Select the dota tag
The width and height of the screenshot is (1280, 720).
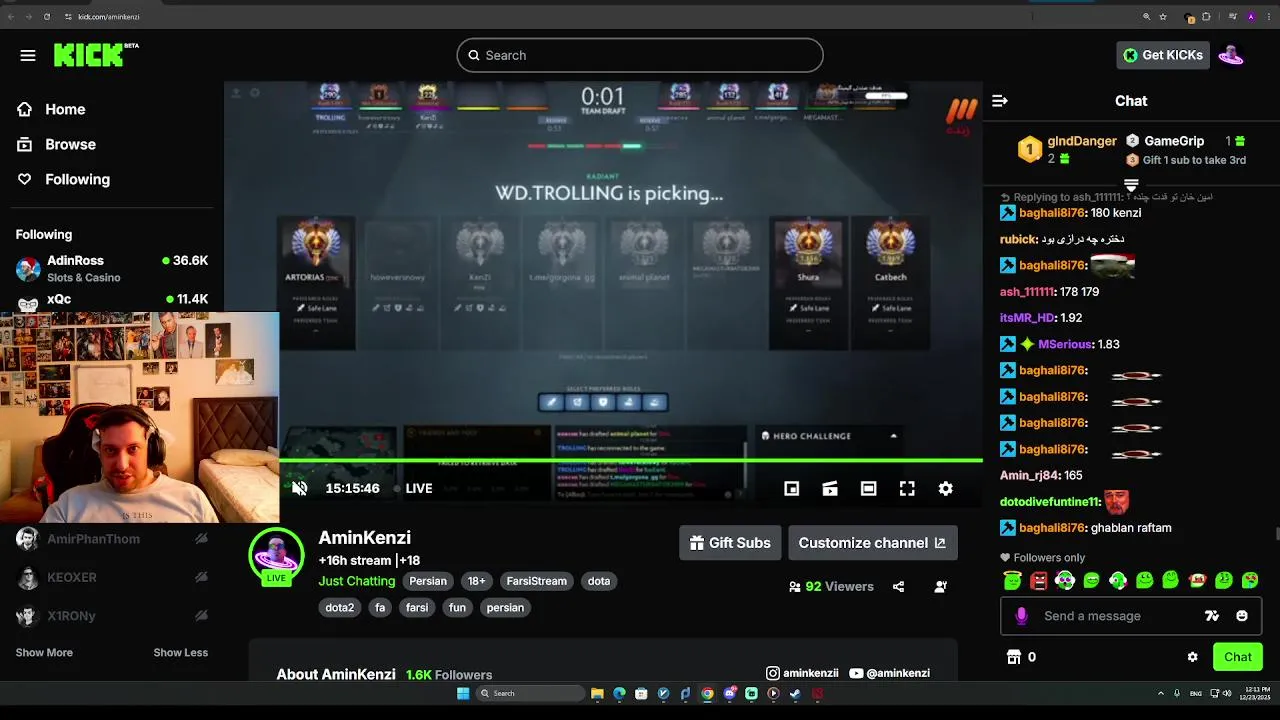point(599,581)
